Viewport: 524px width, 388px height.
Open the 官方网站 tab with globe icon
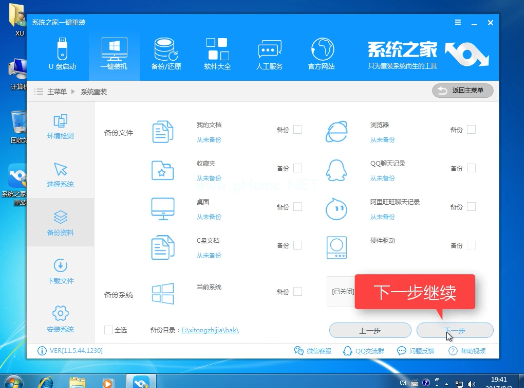click(x=321, y=53)
